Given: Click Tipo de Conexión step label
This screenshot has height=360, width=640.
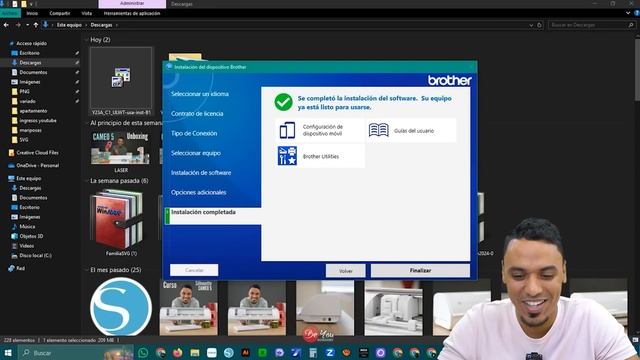Looking at the screenshot, I should (x=194, y=133).
